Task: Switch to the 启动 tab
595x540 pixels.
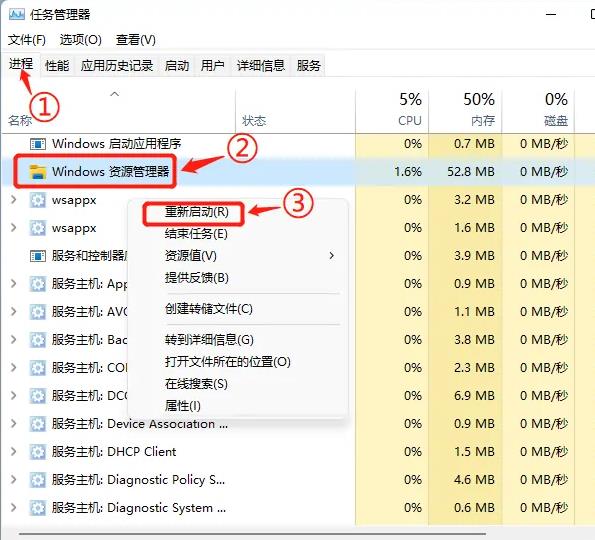Action: click(177, 66)
